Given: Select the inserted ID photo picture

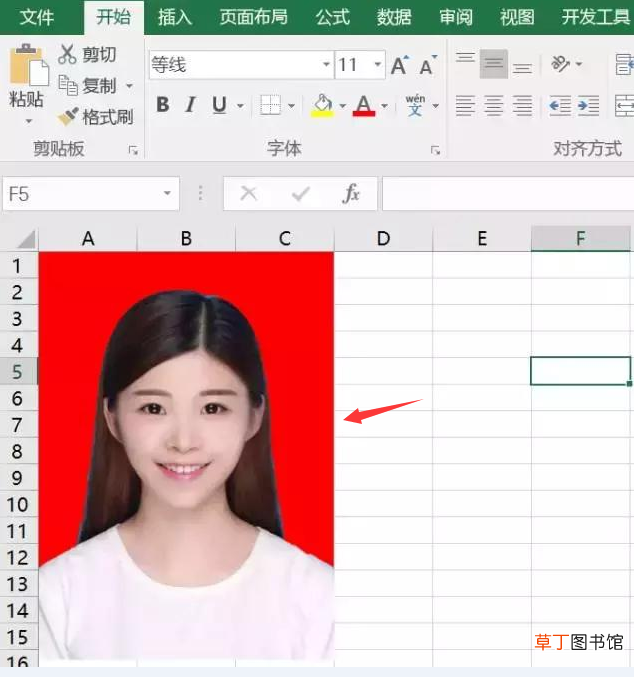Looking at the screenshot, I should (x=186, y=456).
